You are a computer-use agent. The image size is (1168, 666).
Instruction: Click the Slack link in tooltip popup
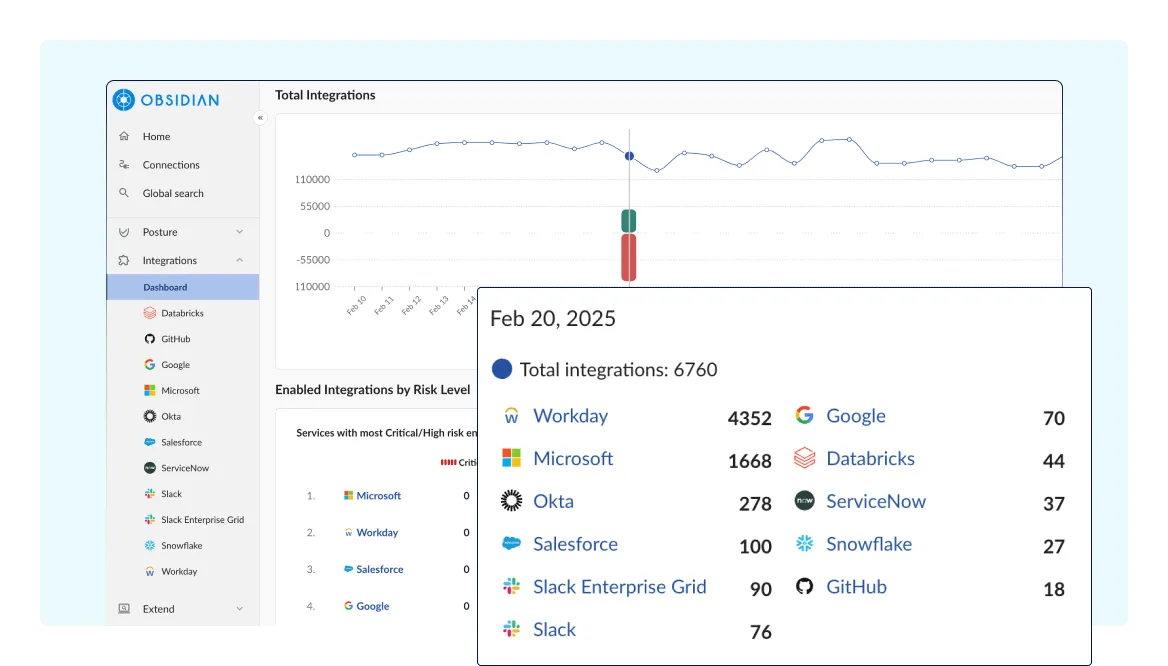554,629
